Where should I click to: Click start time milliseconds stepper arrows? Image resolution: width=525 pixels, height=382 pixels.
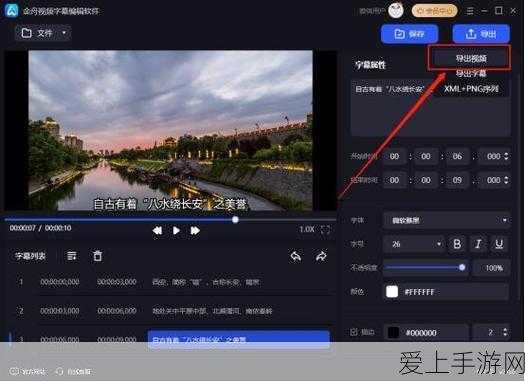506,156
